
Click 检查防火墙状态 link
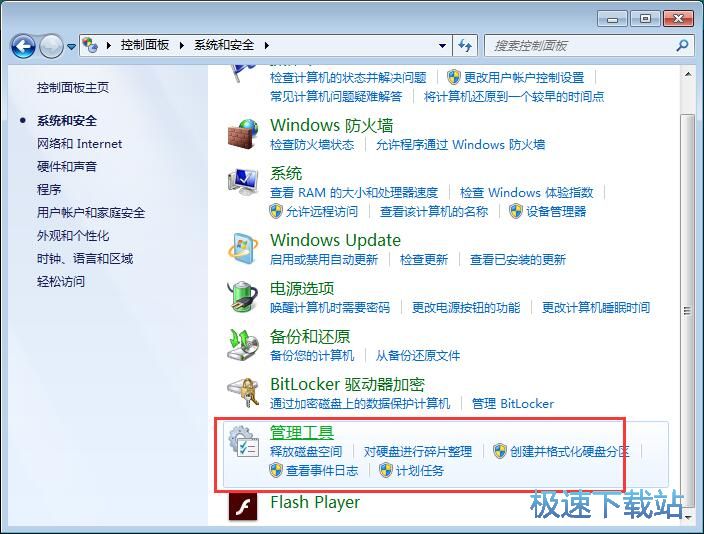tap(312, 145)
